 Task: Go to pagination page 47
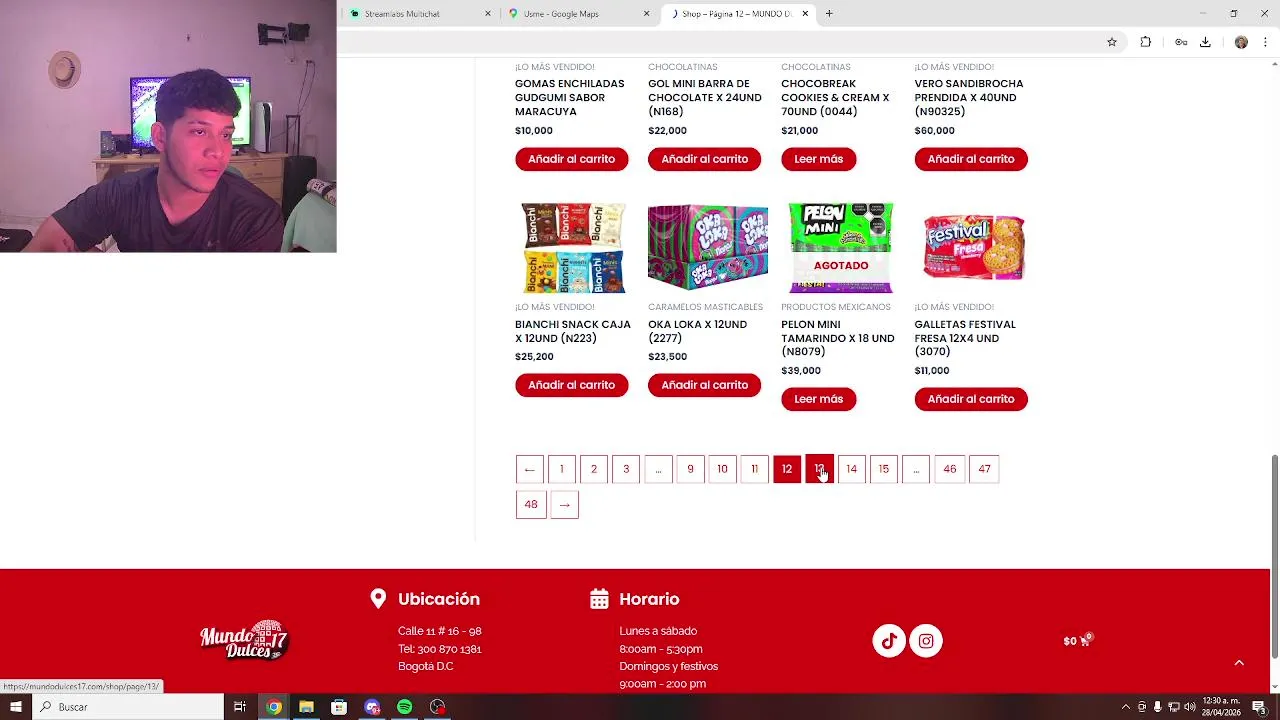pyautogui.click(x=984, y=469)
